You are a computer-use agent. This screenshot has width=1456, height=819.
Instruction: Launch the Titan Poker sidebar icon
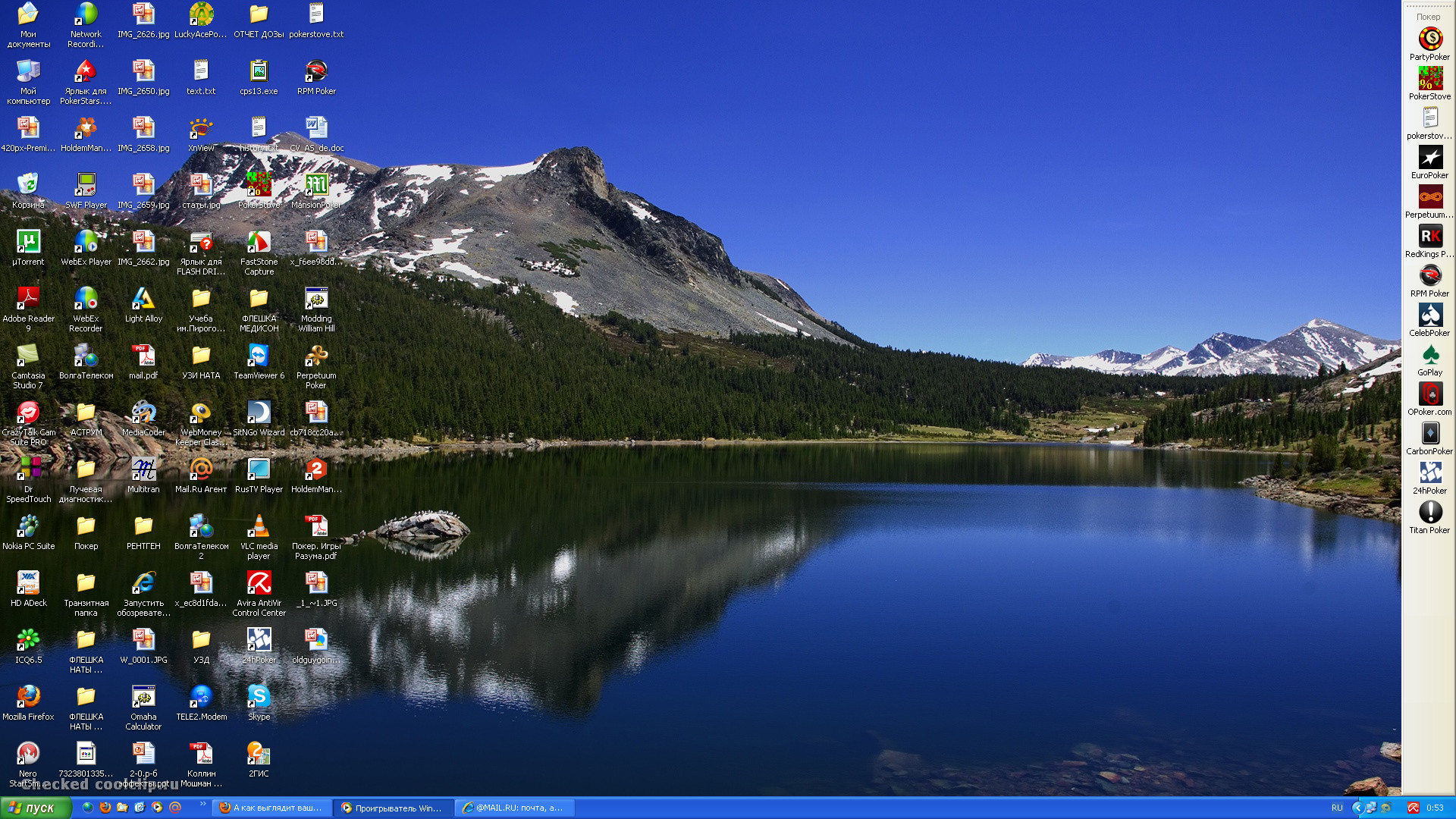[x=1430, y=513]
